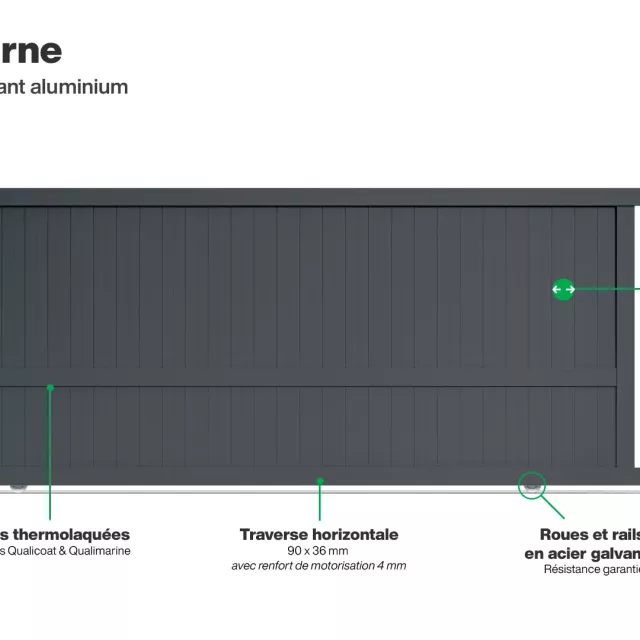Click the "aluminium" subtitle text
The height and width of the screenshot is (640, 640).
[83, 87]
